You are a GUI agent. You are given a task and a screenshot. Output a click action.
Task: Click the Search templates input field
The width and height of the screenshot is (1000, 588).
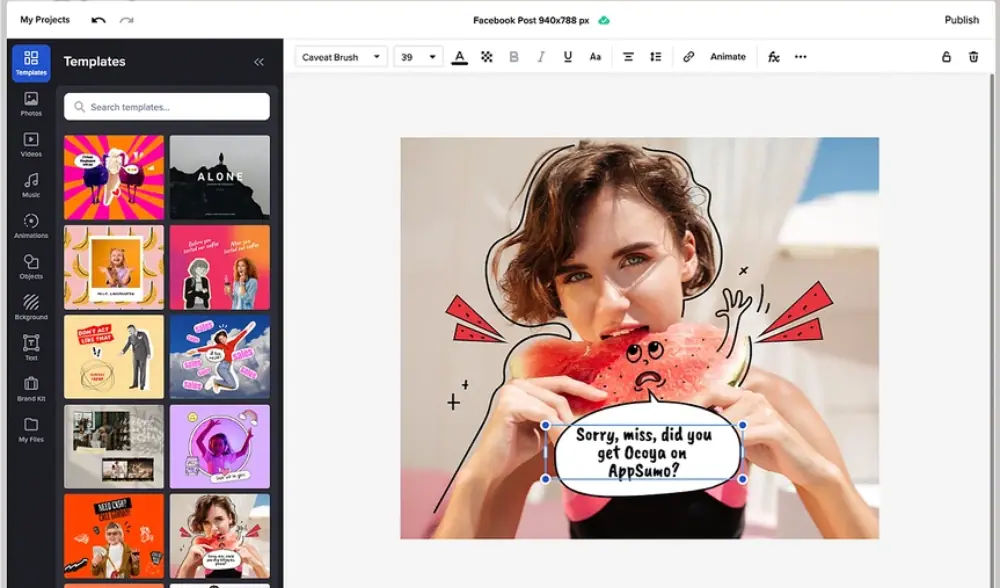click(x=167, y=107)
